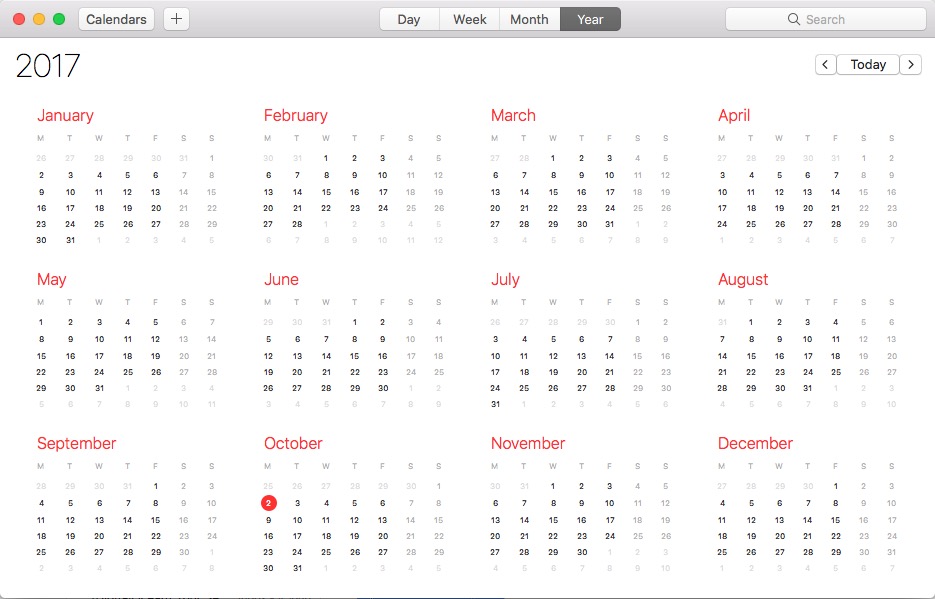
Task: Toggle the Calendars sidebar list
Action: pyautogui.click(x=116, y=19)
